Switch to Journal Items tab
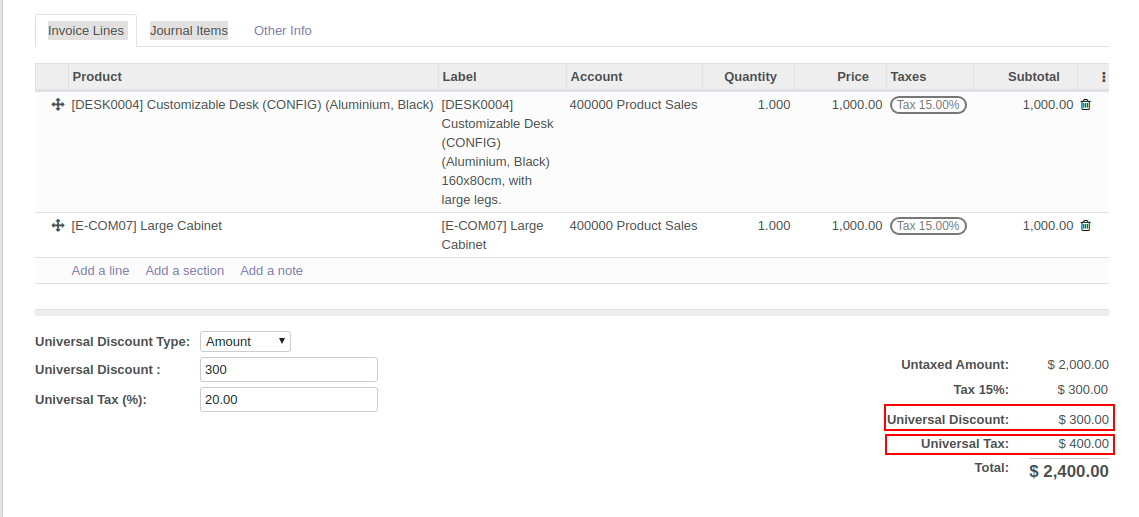The height and width of the screenshot is (517, 1139). tap(189, 31)
